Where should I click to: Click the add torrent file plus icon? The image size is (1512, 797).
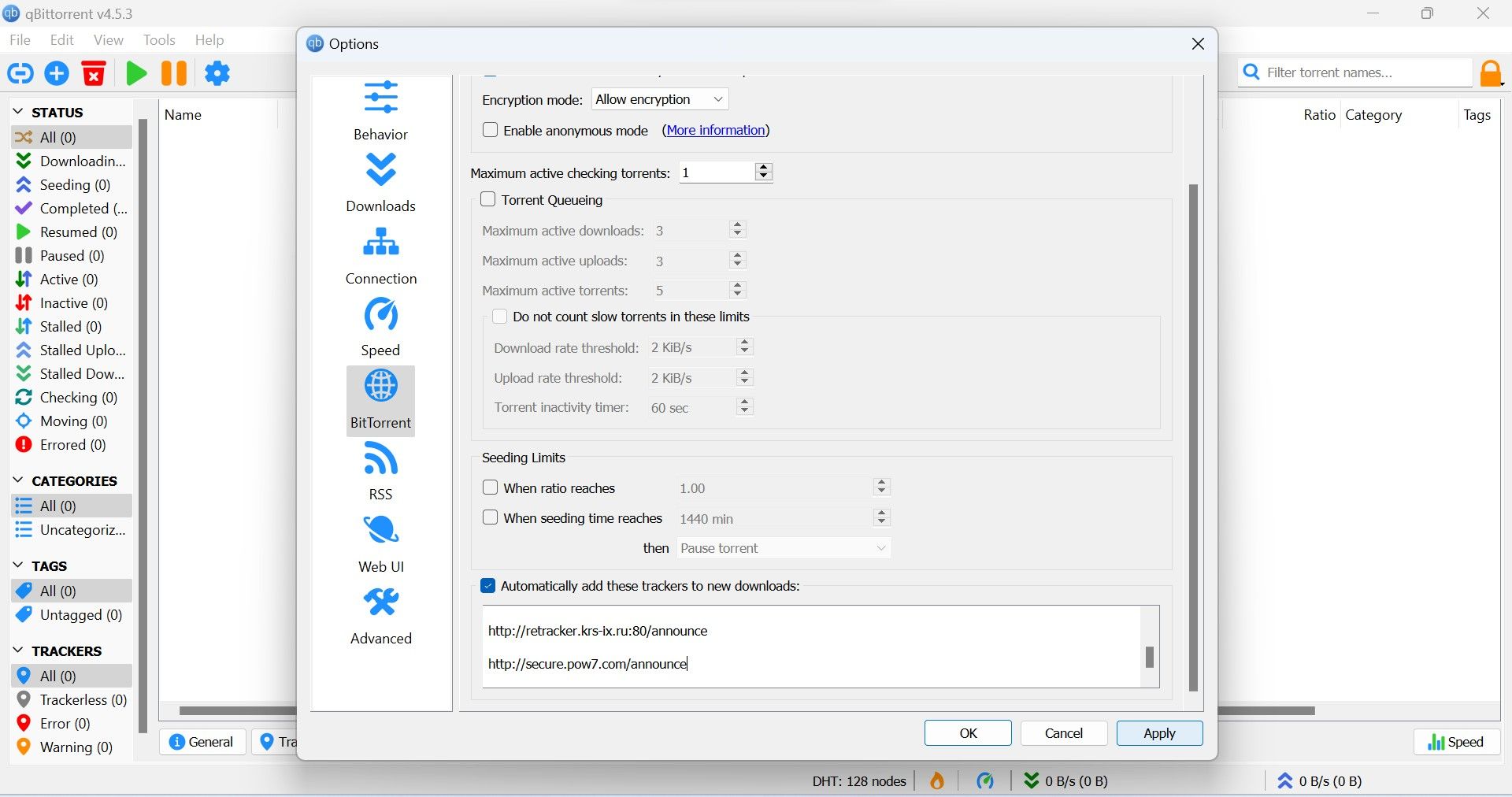pyautogui.click(x=57, y=73)
